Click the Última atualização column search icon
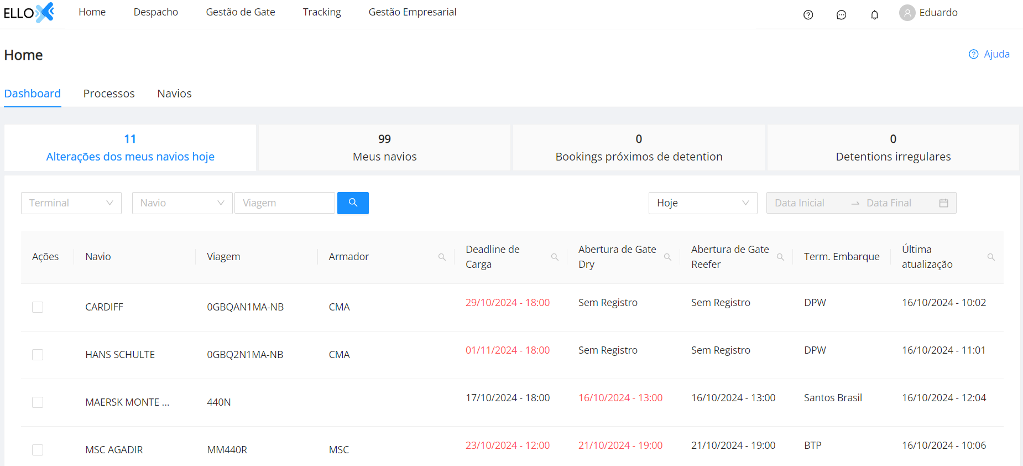The image size is (1023, 466). 991,257
